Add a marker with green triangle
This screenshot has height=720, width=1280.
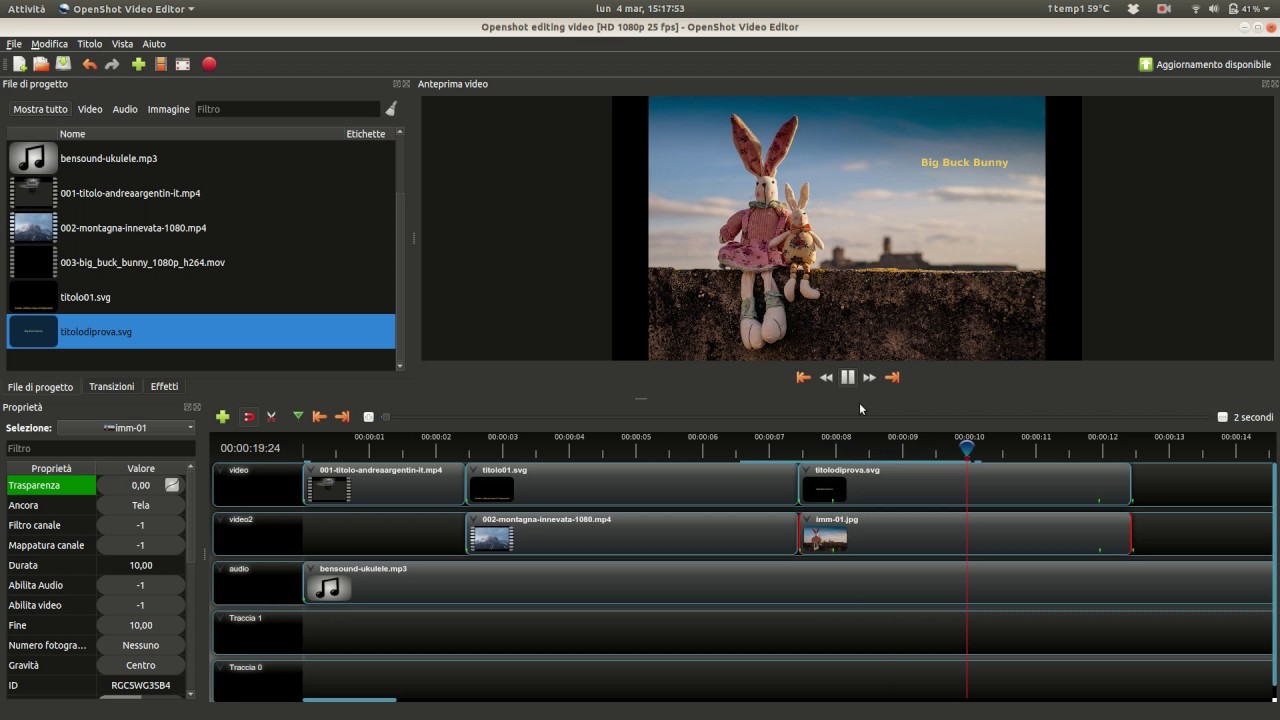298,416
